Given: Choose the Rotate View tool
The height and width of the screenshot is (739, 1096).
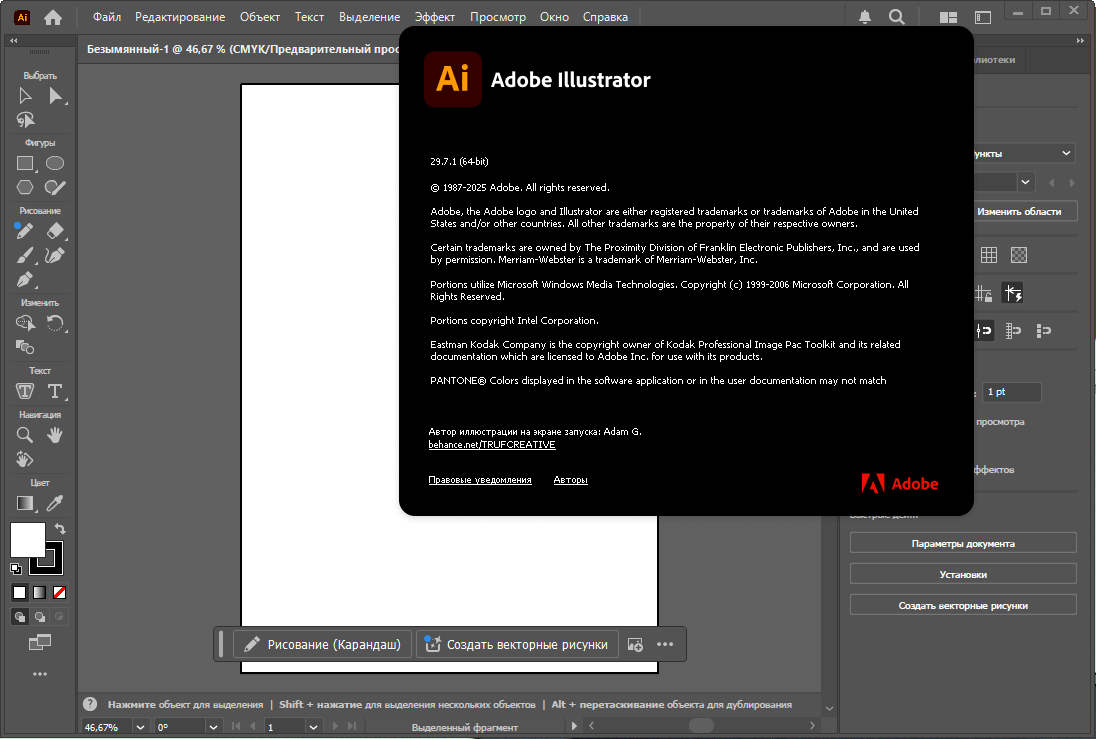Looking at the screenshot, I should coord(25,459).
